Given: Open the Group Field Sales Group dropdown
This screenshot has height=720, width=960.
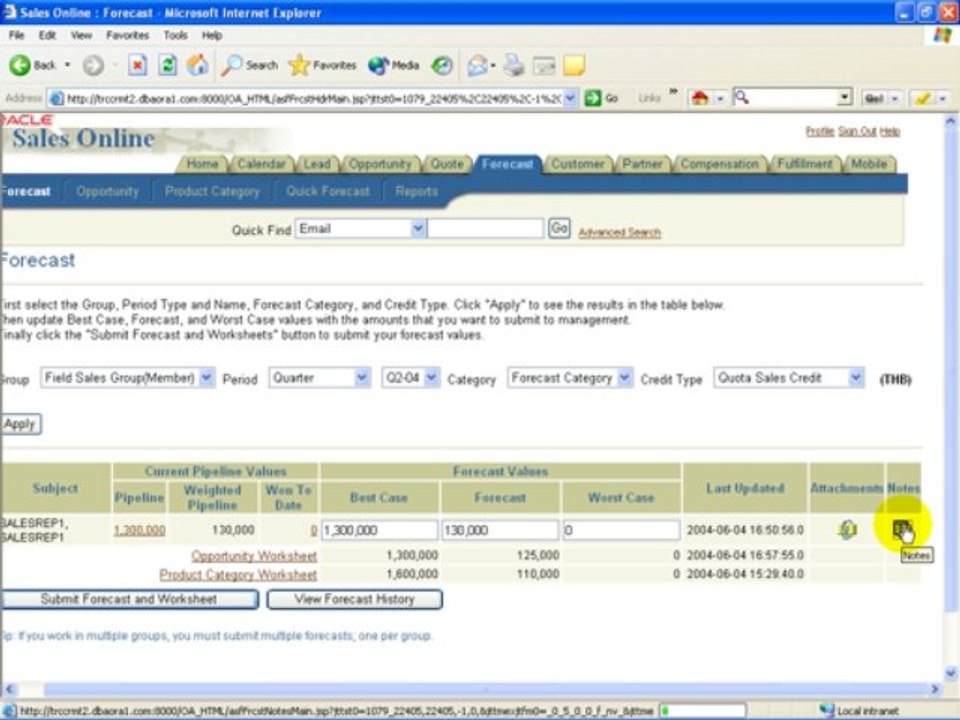Looking at the screenshot, I should (207, 378).
